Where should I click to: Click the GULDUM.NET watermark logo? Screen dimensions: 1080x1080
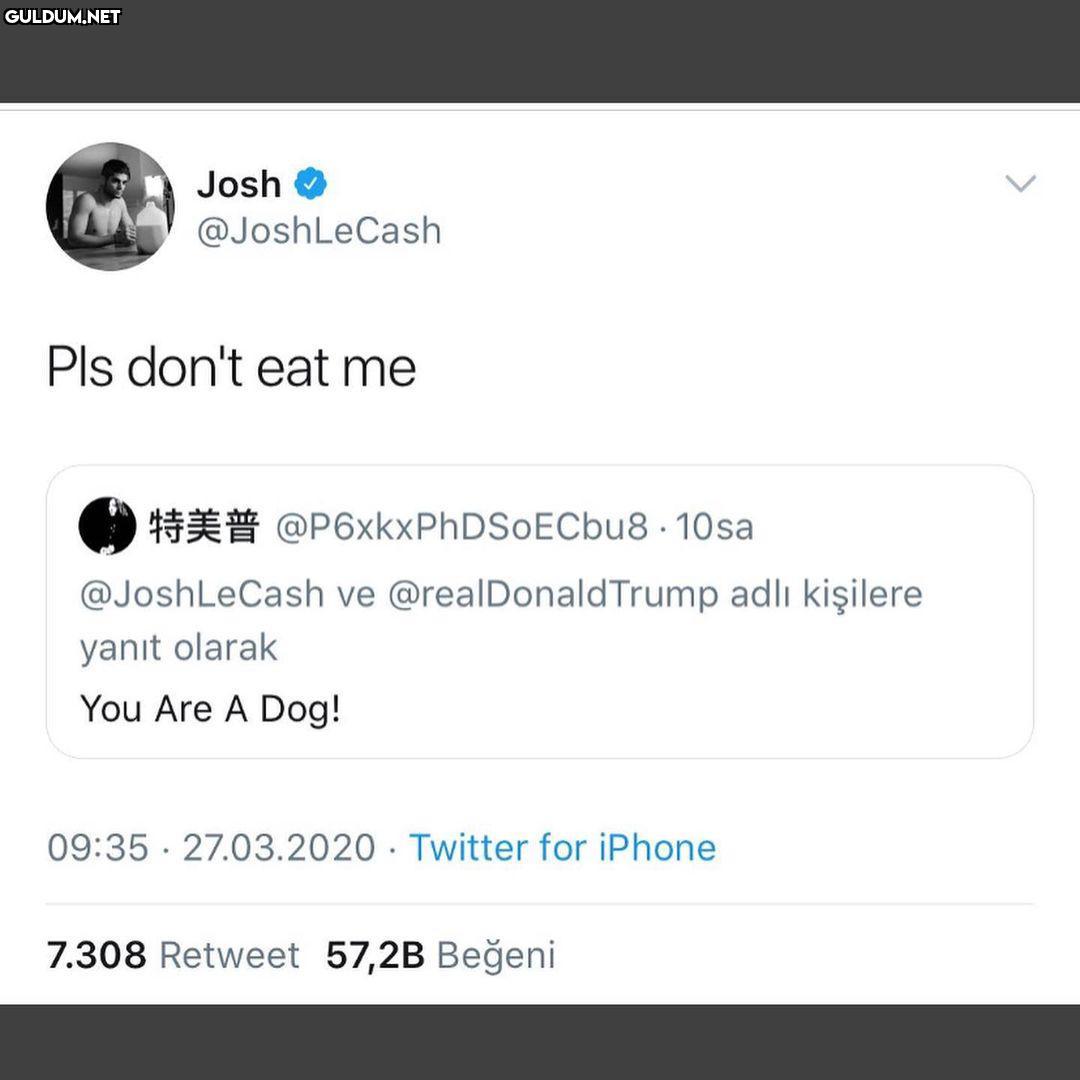[x=62, y=16]
